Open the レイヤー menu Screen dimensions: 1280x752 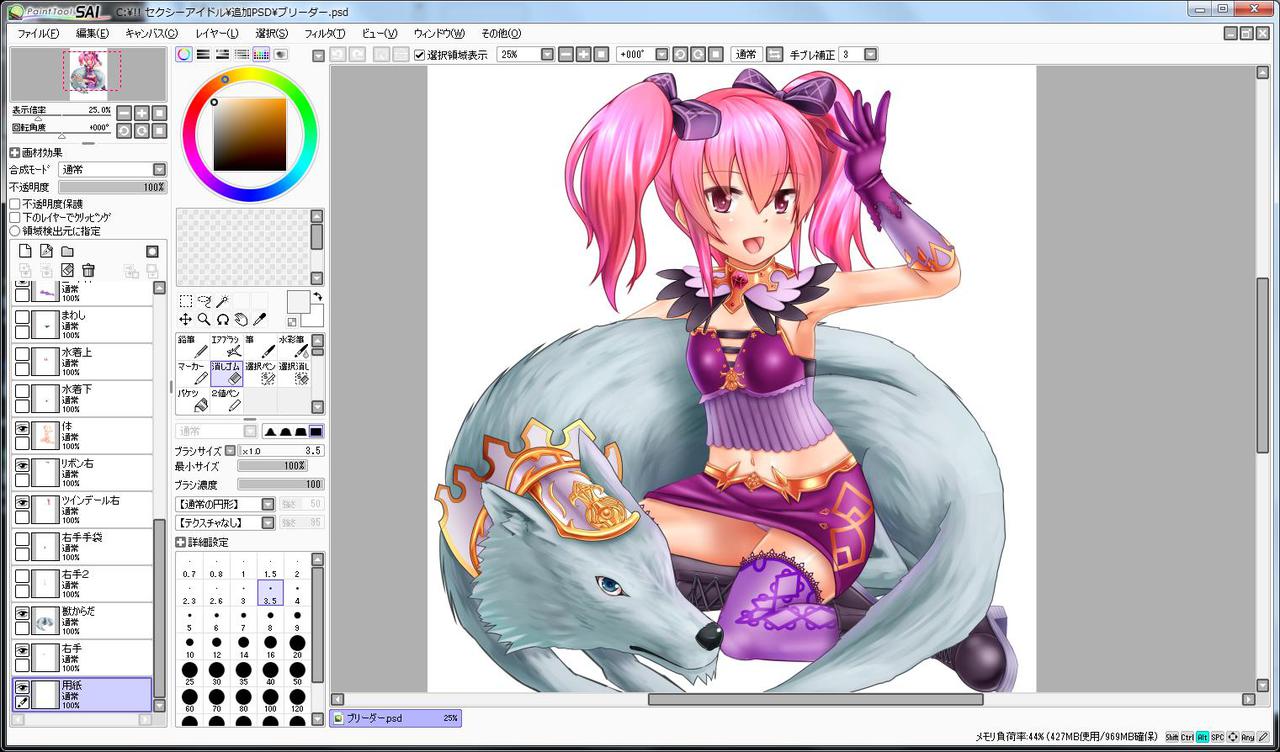pos(217,33)
